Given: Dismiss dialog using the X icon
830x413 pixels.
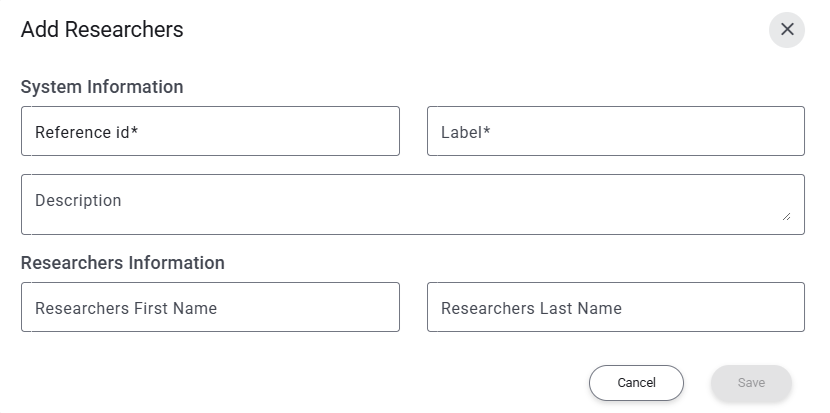Looking at the screenshot, I should tap(787, 30).
